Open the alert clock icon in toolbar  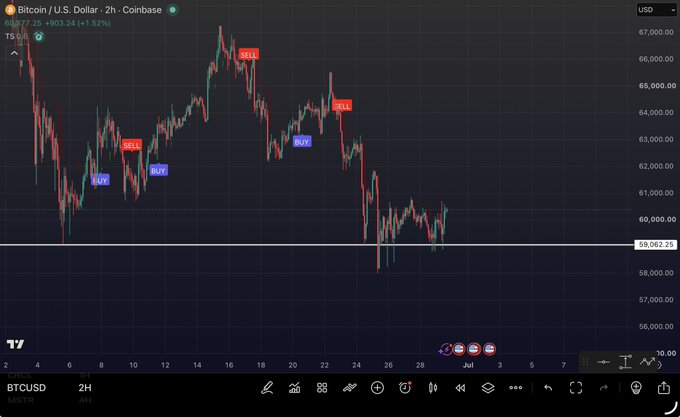(405, 388)
